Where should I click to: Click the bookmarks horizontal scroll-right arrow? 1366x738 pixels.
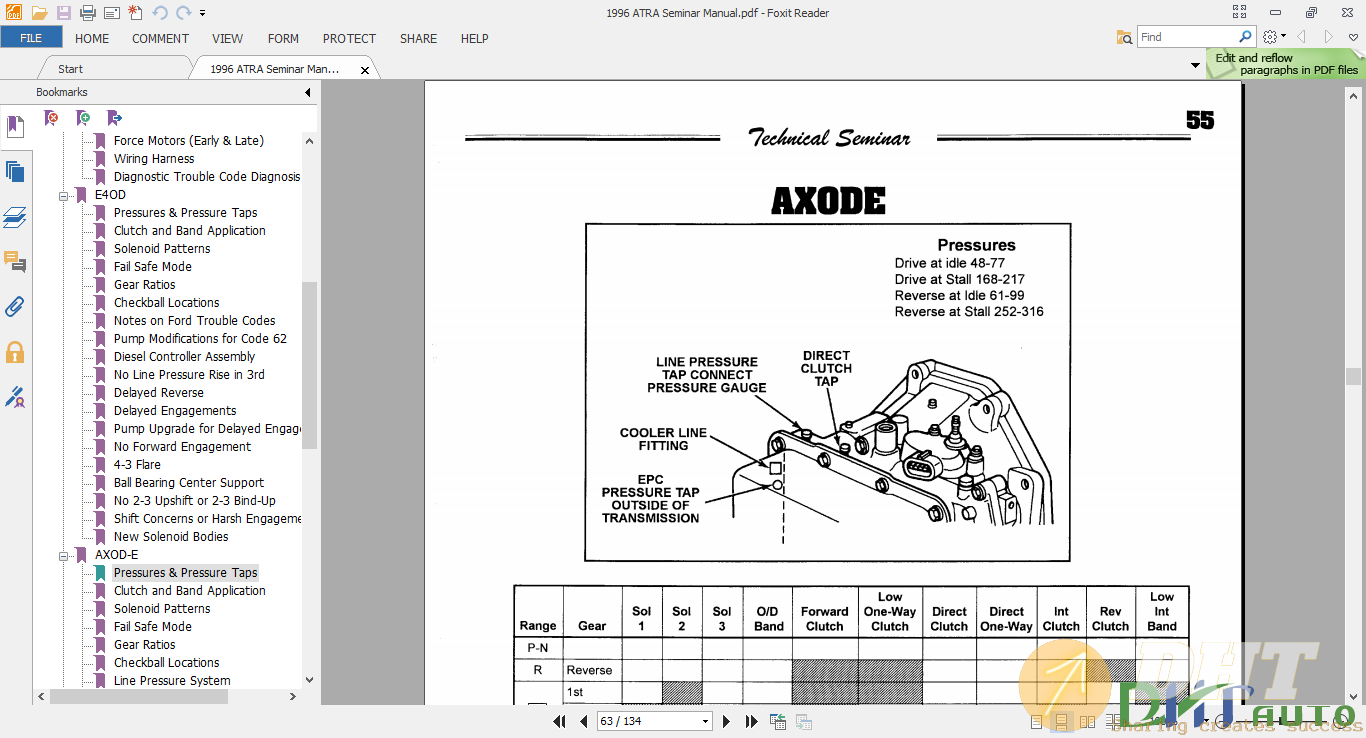click(x=293, y=697)
